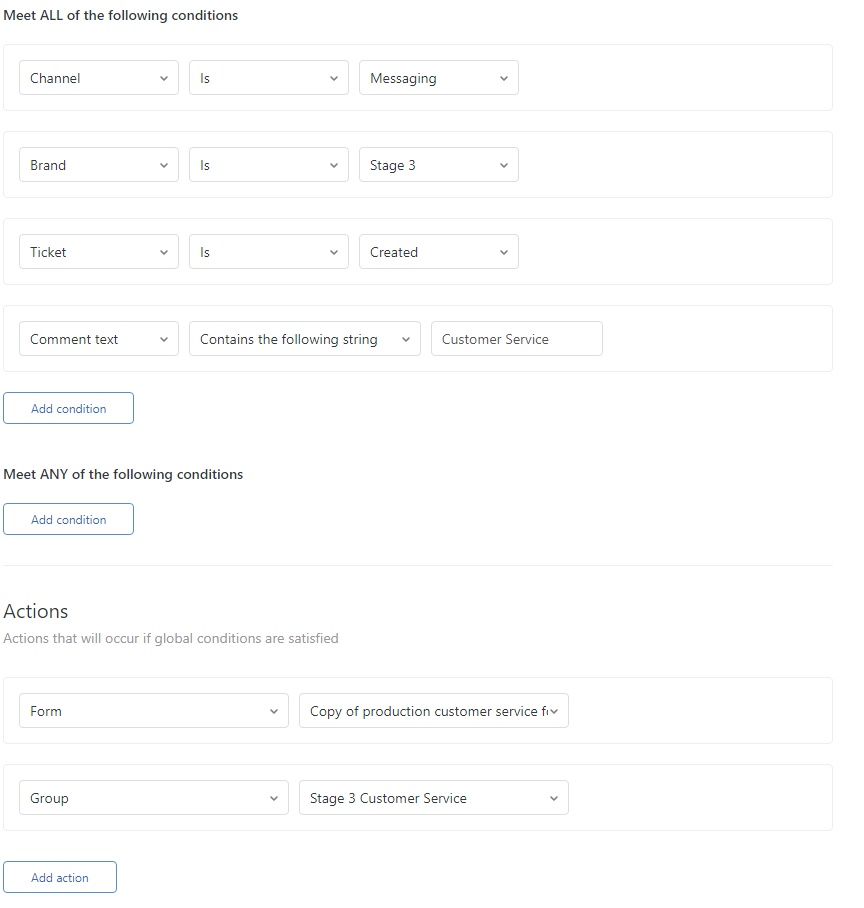Add condition under Meet ALL section
Viewport: 864px width, 908px height.
tap(68, 408)
